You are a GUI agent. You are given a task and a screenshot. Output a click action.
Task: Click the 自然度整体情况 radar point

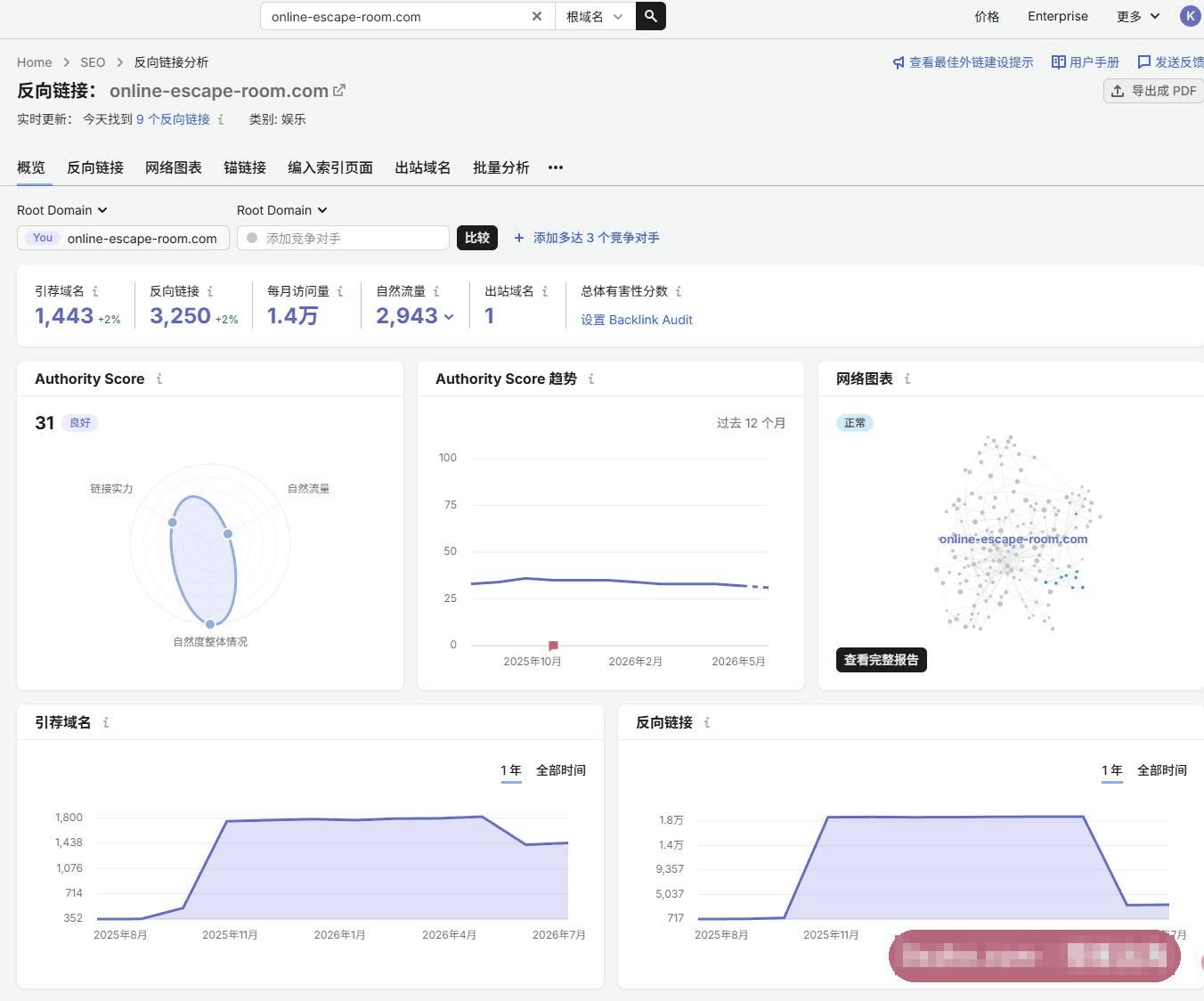point(210,624)
